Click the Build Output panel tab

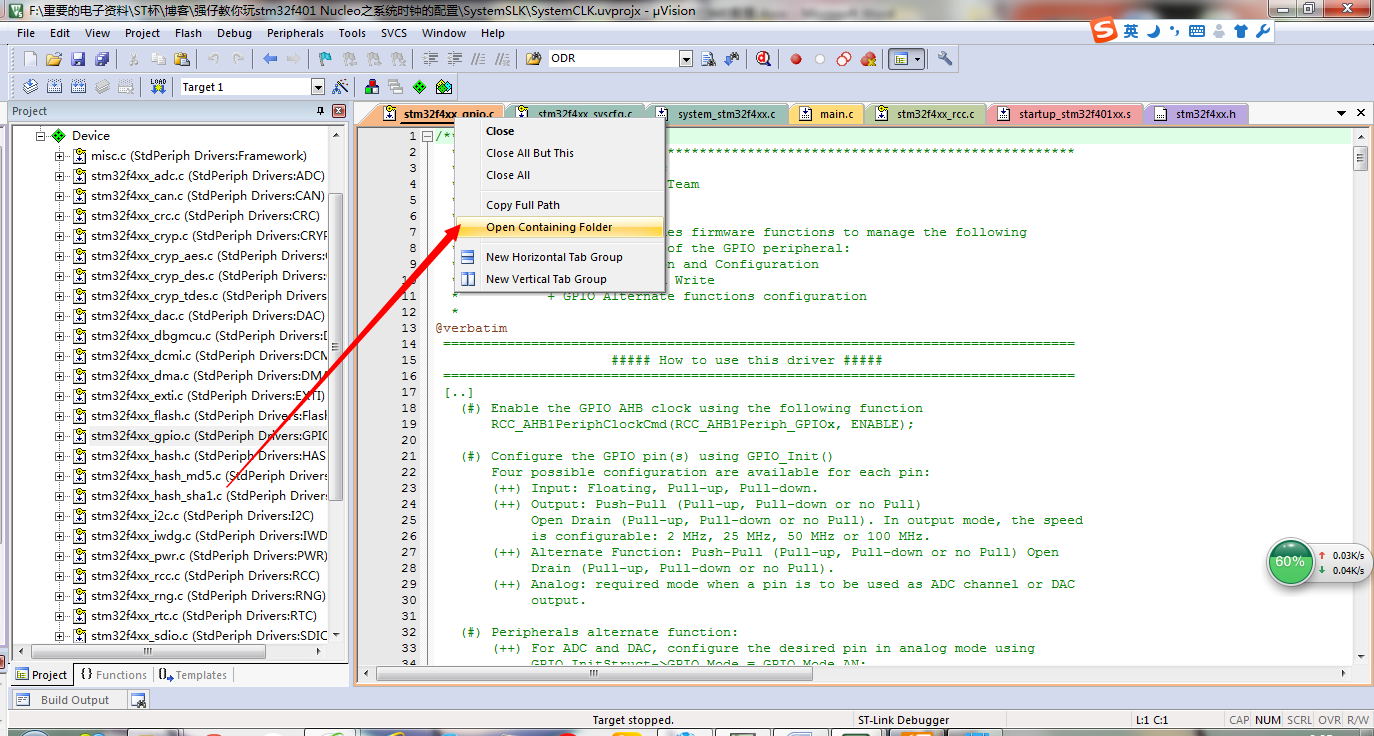coord(66,700)
